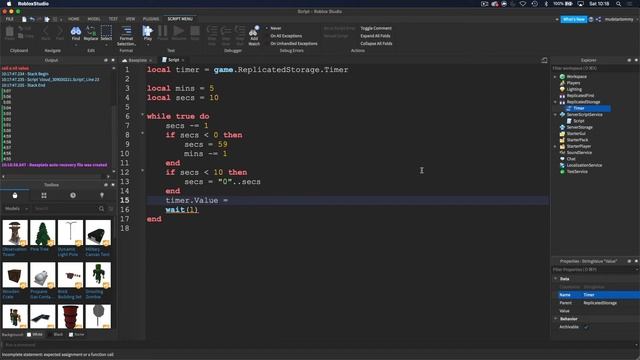This screenshot has width=640, height=360.
Task: Collapse the Data section in Properties
Action: (x=556, y=279)
